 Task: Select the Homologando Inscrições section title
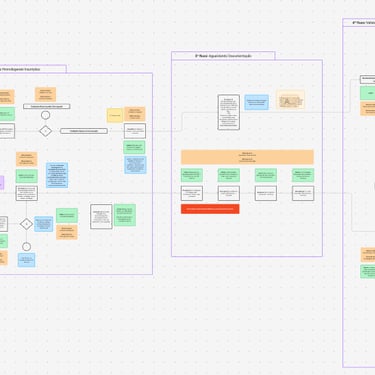click(x=21, y=69)
